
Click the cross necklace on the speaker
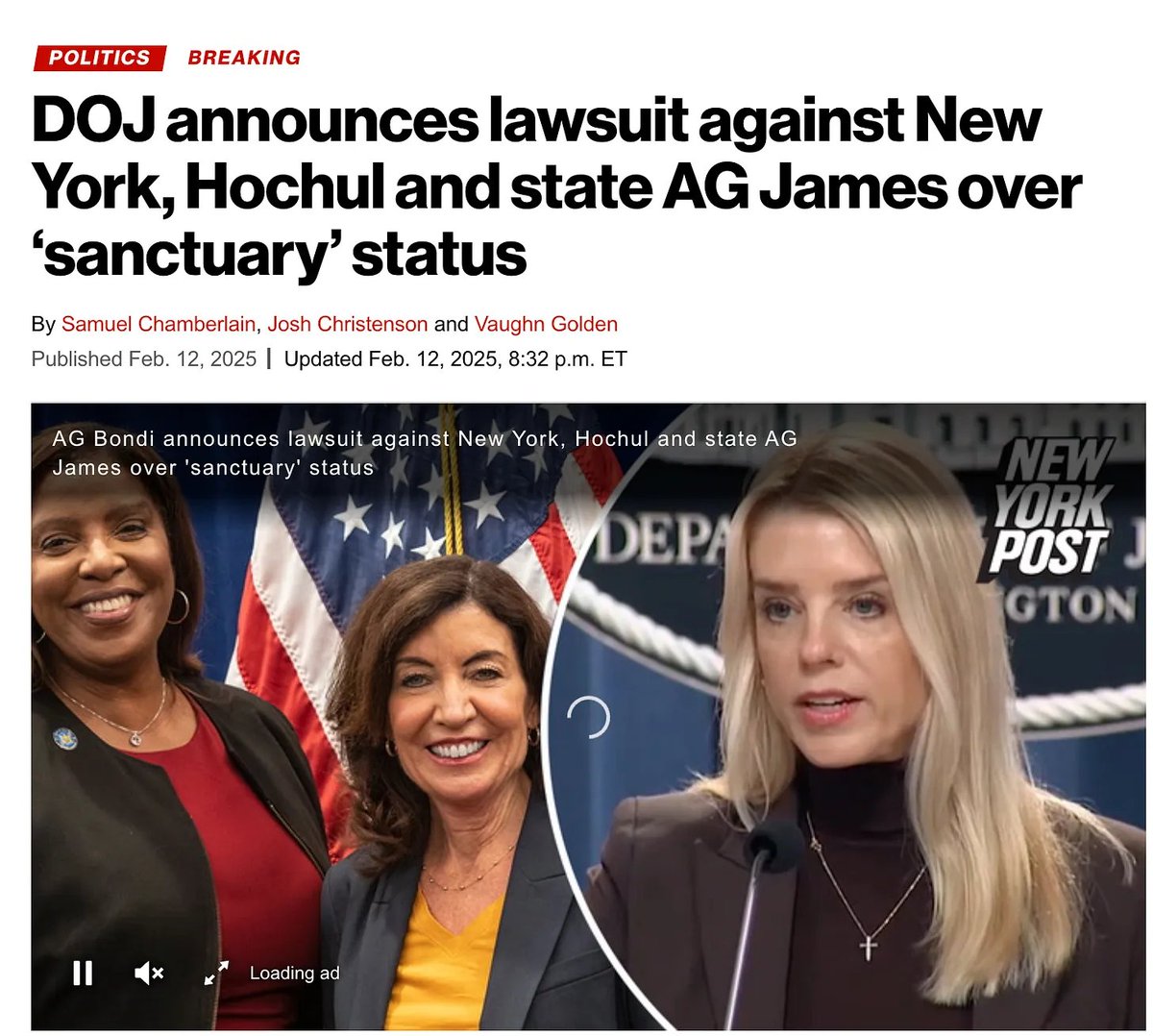tap(868, 948)
